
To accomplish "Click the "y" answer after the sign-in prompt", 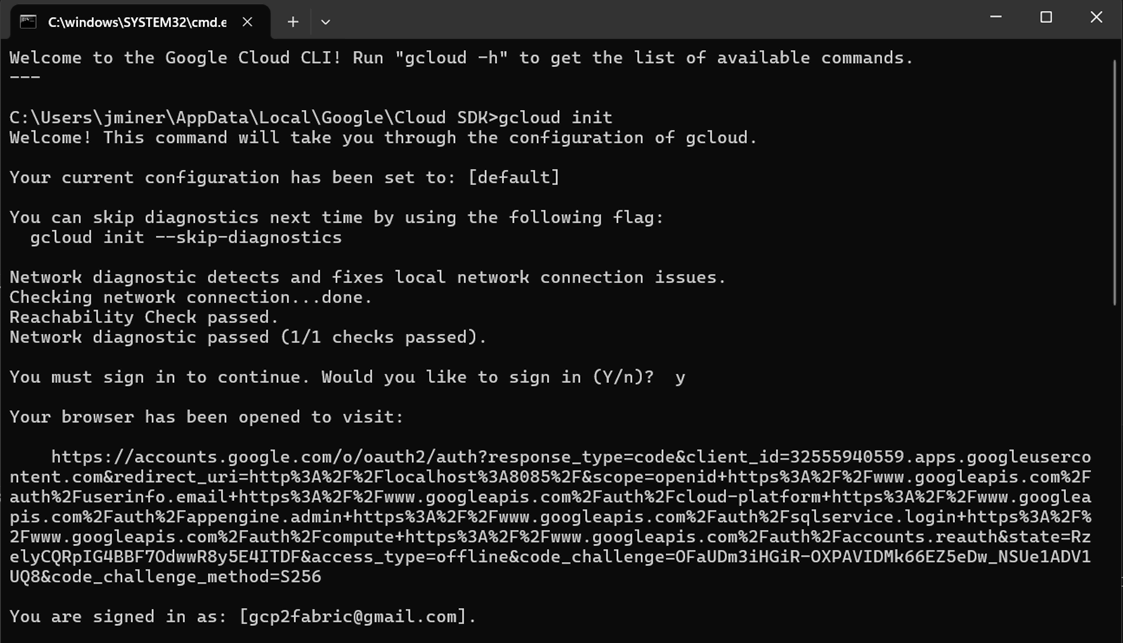I will 680,377.
